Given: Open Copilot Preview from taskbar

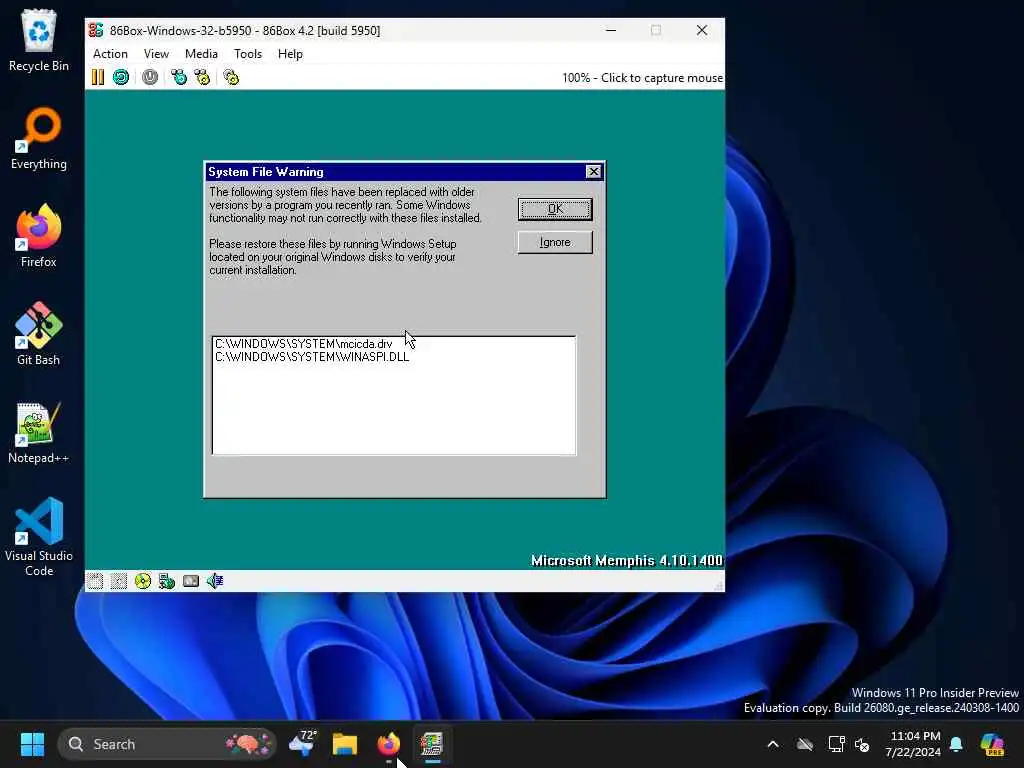Looking at the screenshot, I should pos(992,744).
